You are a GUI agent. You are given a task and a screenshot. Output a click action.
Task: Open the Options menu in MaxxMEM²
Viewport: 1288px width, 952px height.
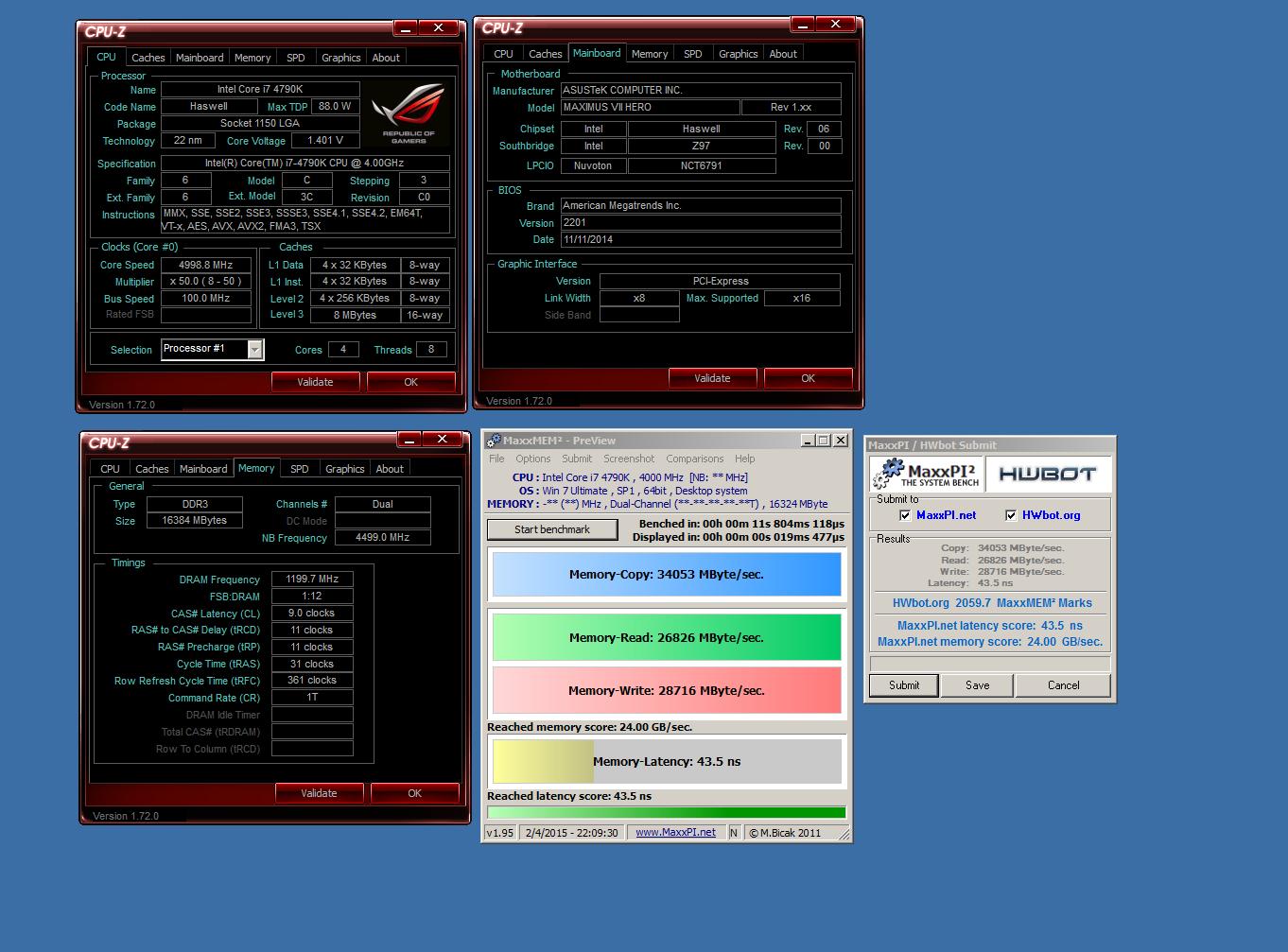(x=533, y=459)
